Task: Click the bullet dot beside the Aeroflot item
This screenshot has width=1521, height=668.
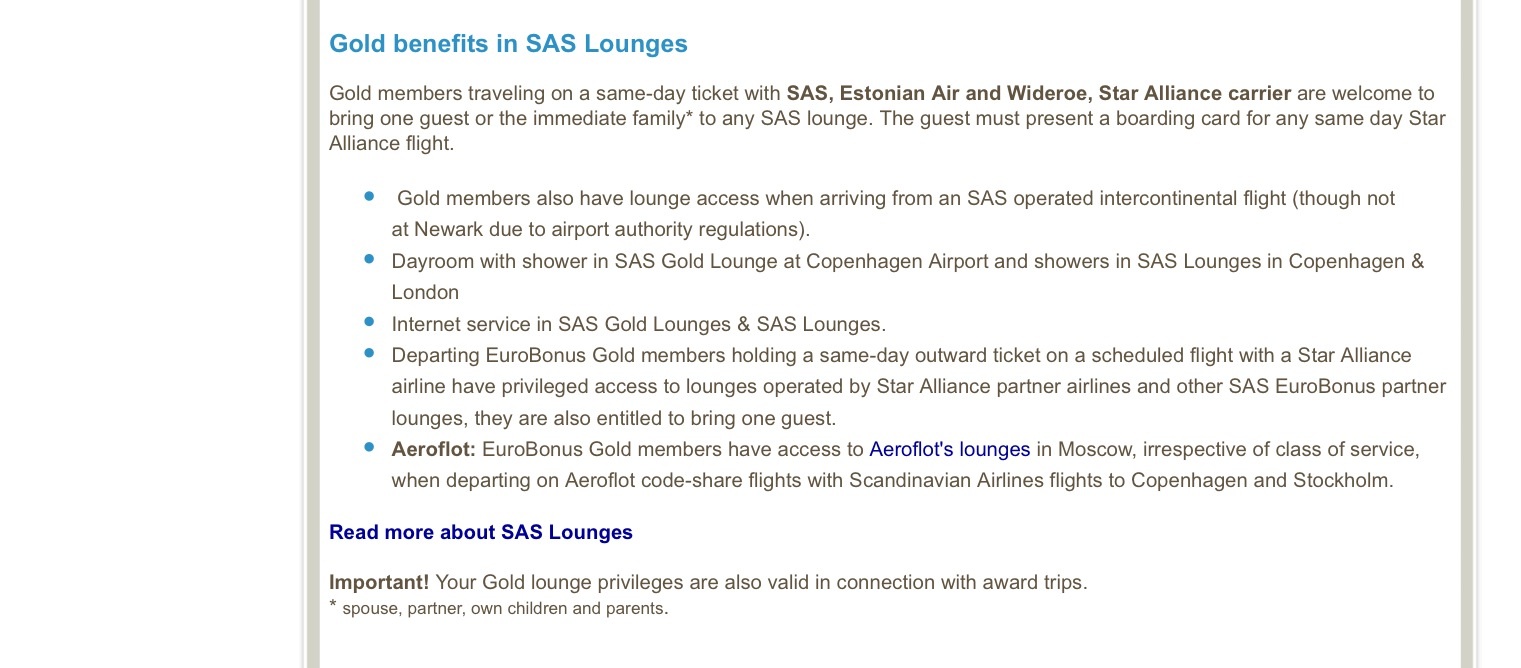Action: tap(370, 447)
